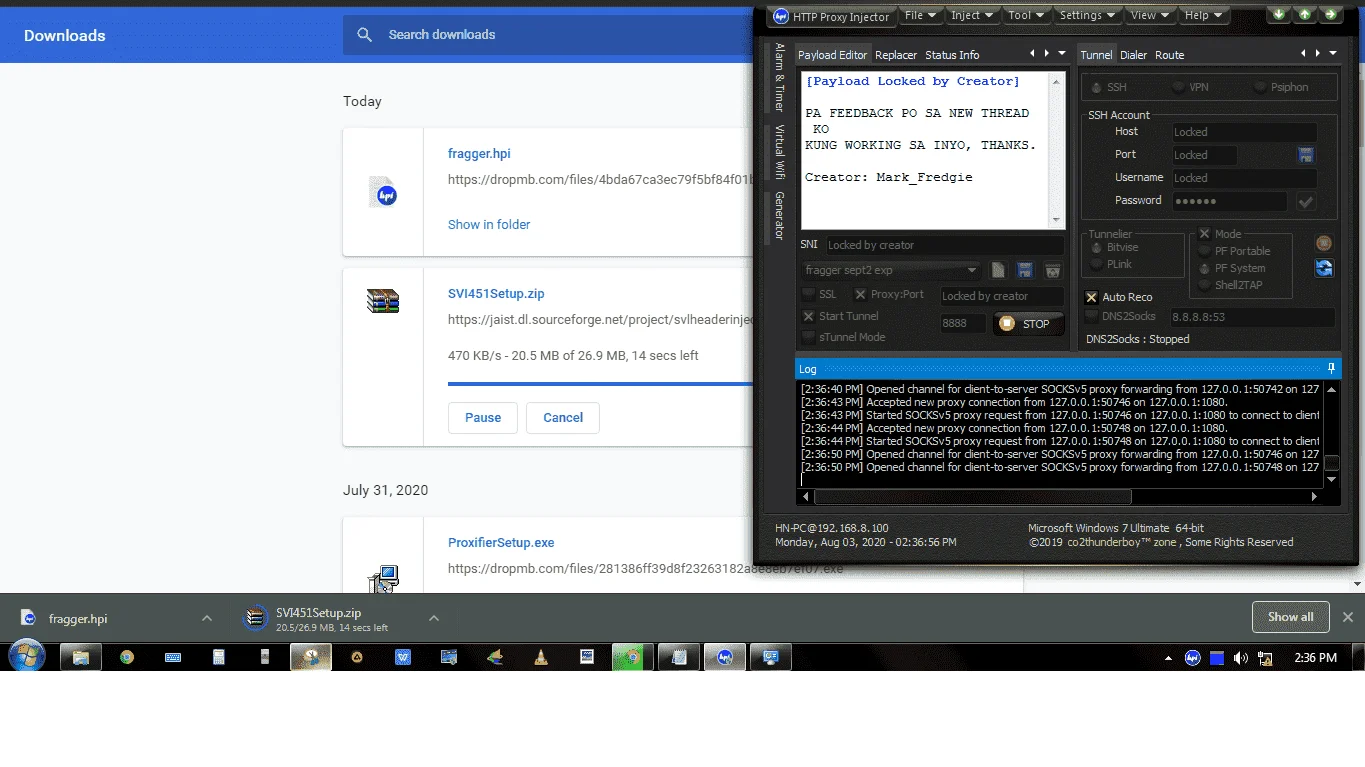Click the HTTP Proxy Injector logo in title bar
The width and height of the screenshot is (1365, 767).
[x=781, y=16]
